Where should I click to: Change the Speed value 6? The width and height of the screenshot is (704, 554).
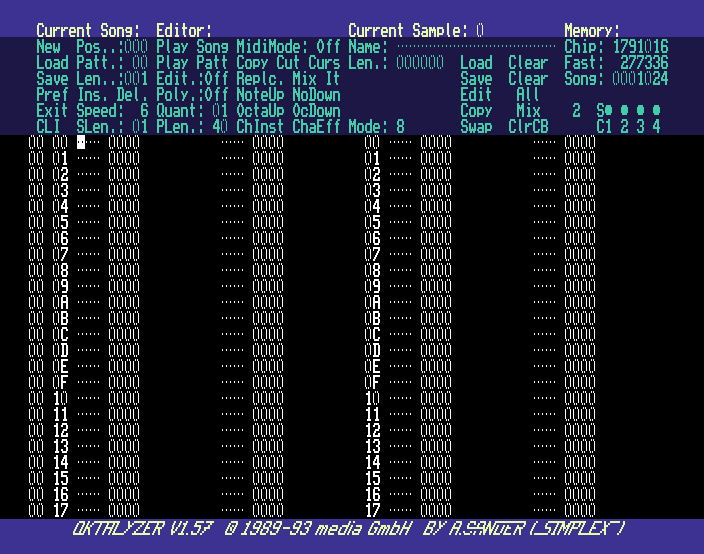(x=144, y=111)
